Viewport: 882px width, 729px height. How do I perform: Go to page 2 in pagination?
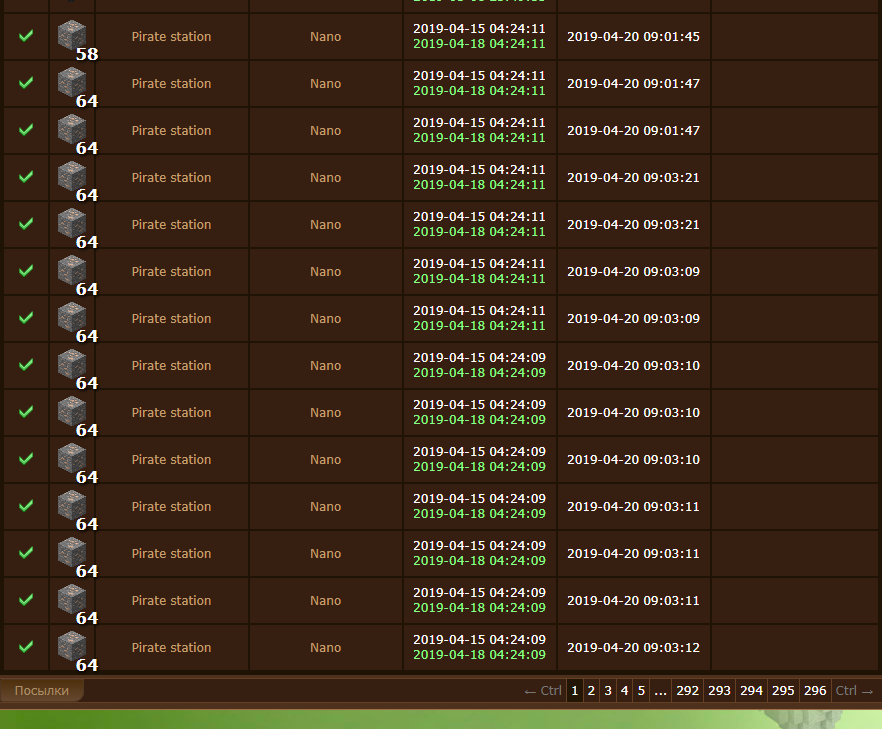pyautogui.click(x=591, y=691)
